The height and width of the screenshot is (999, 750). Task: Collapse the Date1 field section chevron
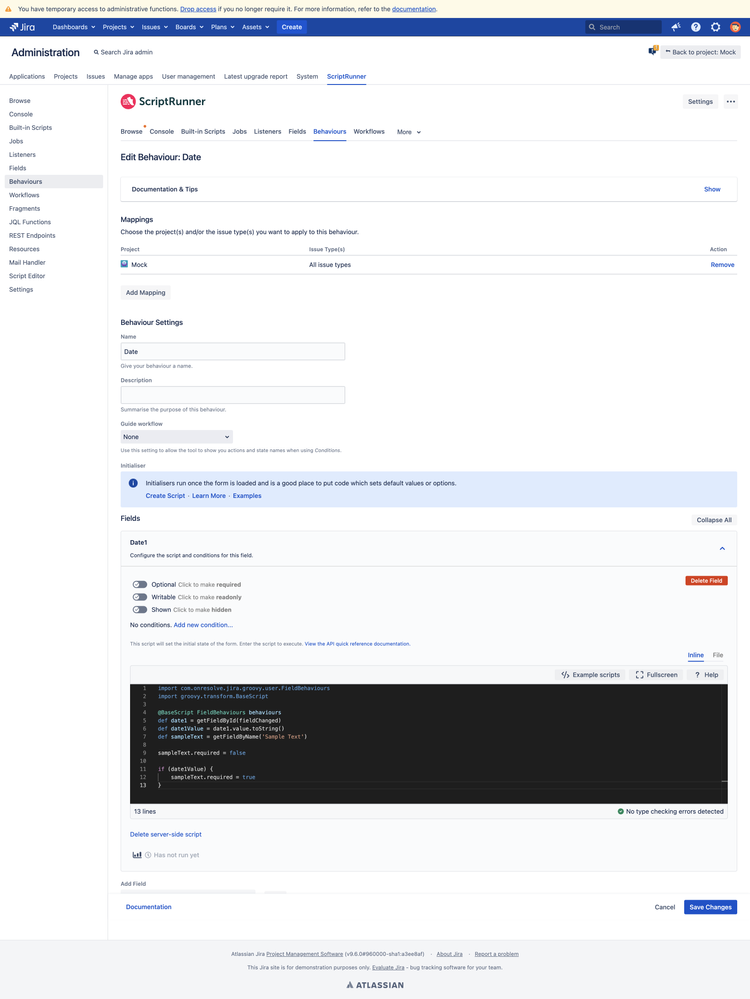tap(722, 548)
